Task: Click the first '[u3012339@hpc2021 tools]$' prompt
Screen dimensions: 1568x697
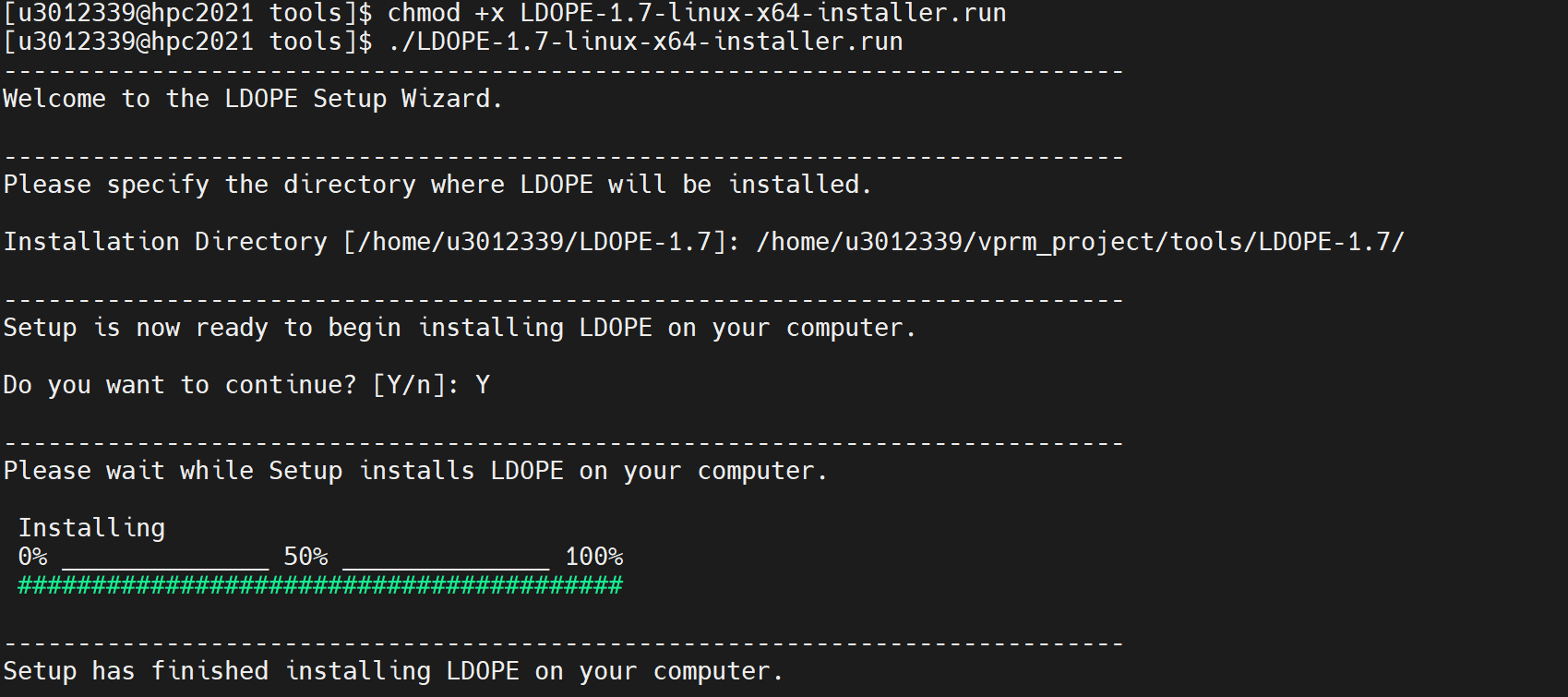Action: point(188,13)
